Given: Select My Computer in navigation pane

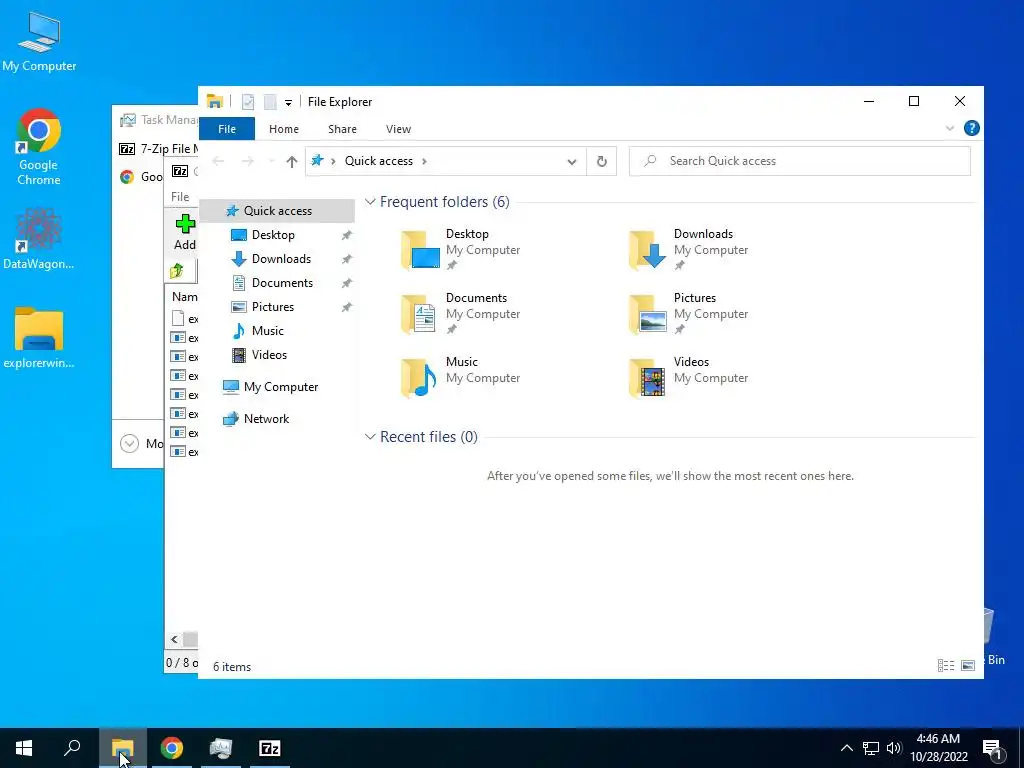Looking at the screenshot, I should click(x=281, y=387).
